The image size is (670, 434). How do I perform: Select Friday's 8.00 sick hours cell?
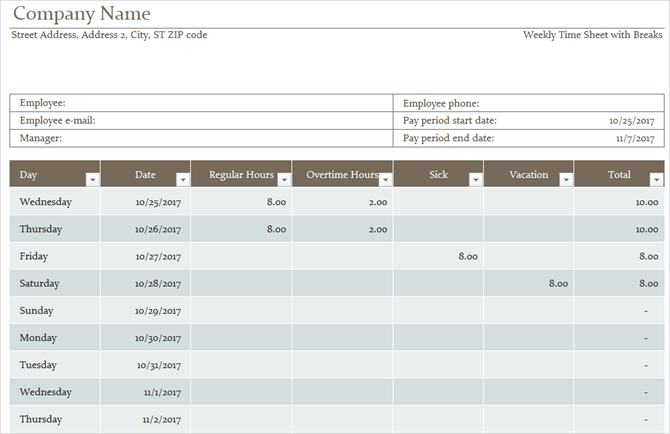438,256
